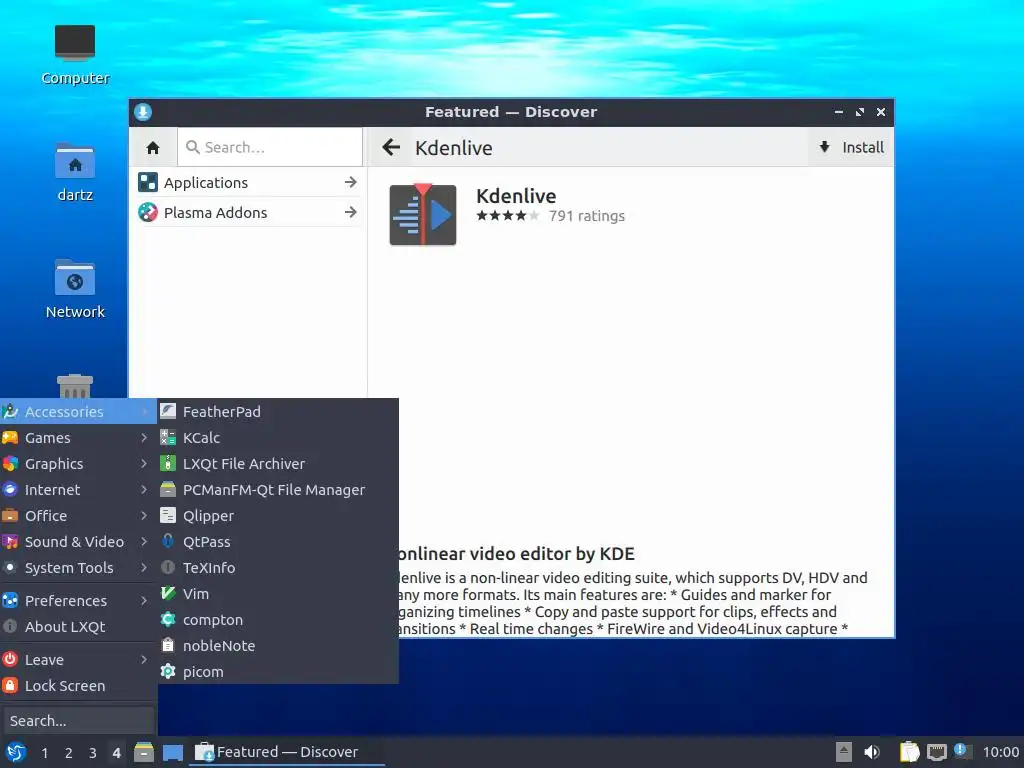The image size is (1024, 768).
Task: Click the back arrow beside Kdenlive title
Action: click(x=391, y=148)
